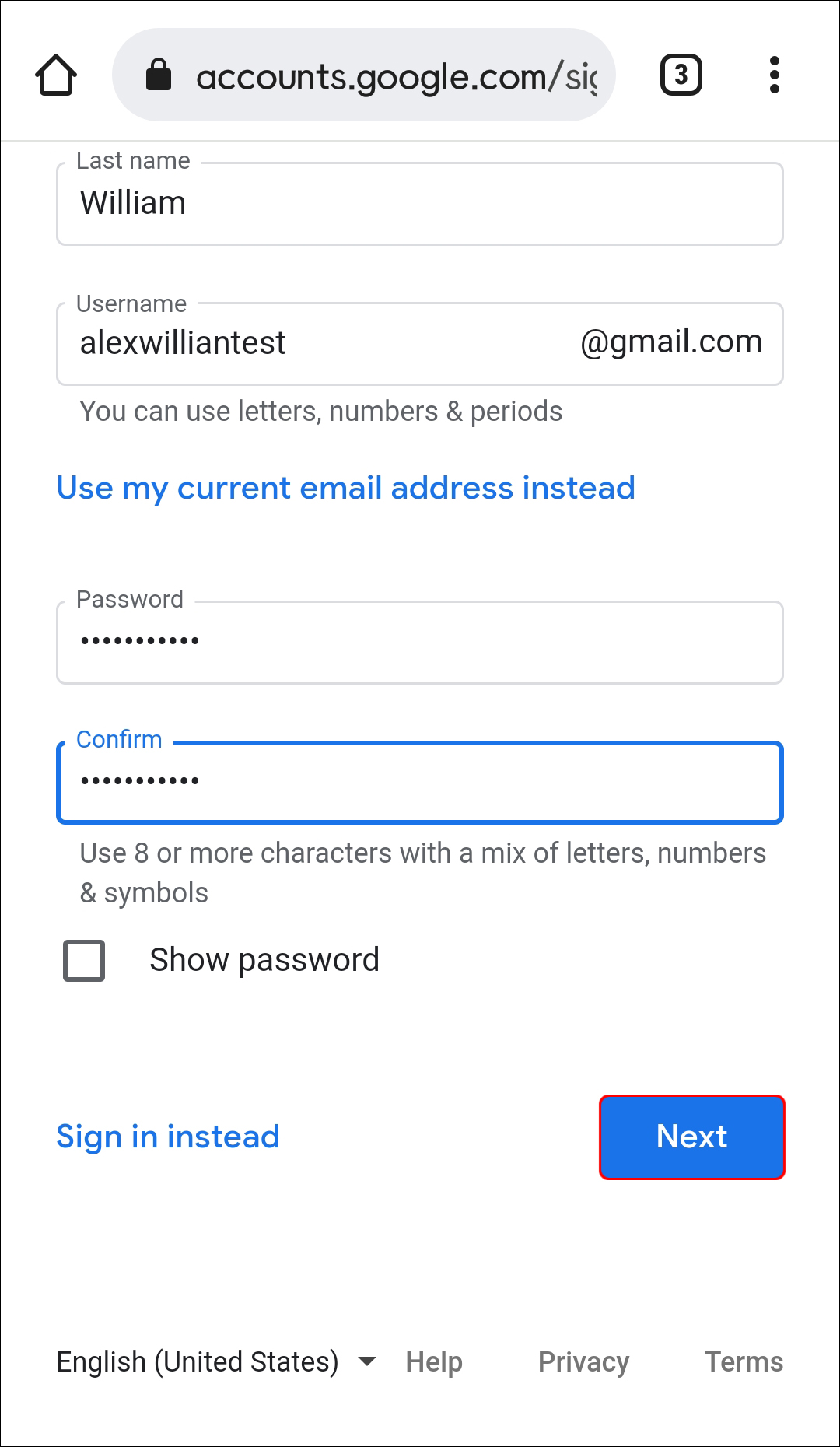Click the language selector dropdown arrow
The width and height of the screenshot is (840, 1447).
point(367,1361)
